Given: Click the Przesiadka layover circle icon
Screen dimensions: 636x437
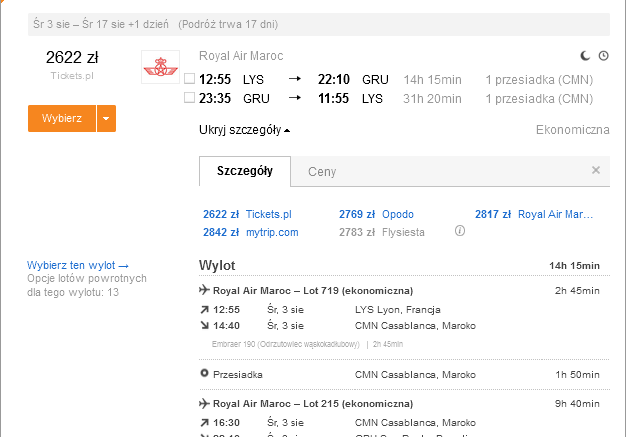Looking at the screenshot, I should click(204, 373).
